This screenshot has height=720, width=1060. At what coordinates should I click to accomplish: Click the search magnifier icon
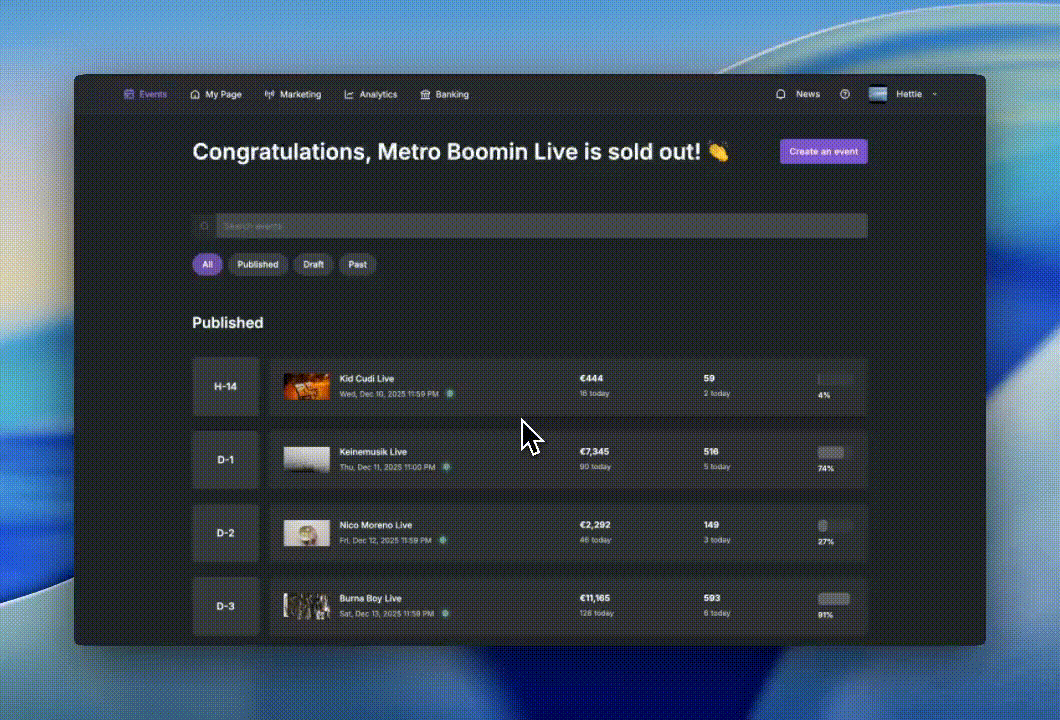[205, 226]
